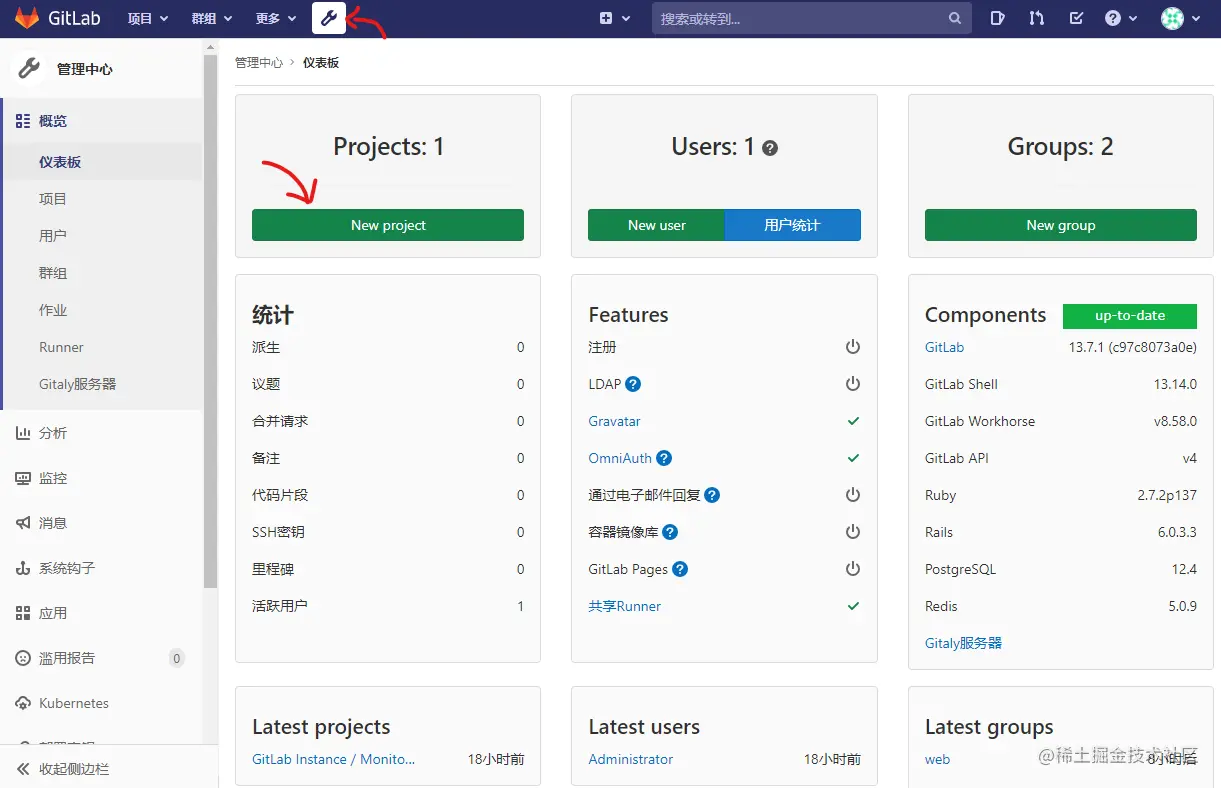Select 概览 in the sidebar
1221x788 pixels.
[x=102, y=121]
